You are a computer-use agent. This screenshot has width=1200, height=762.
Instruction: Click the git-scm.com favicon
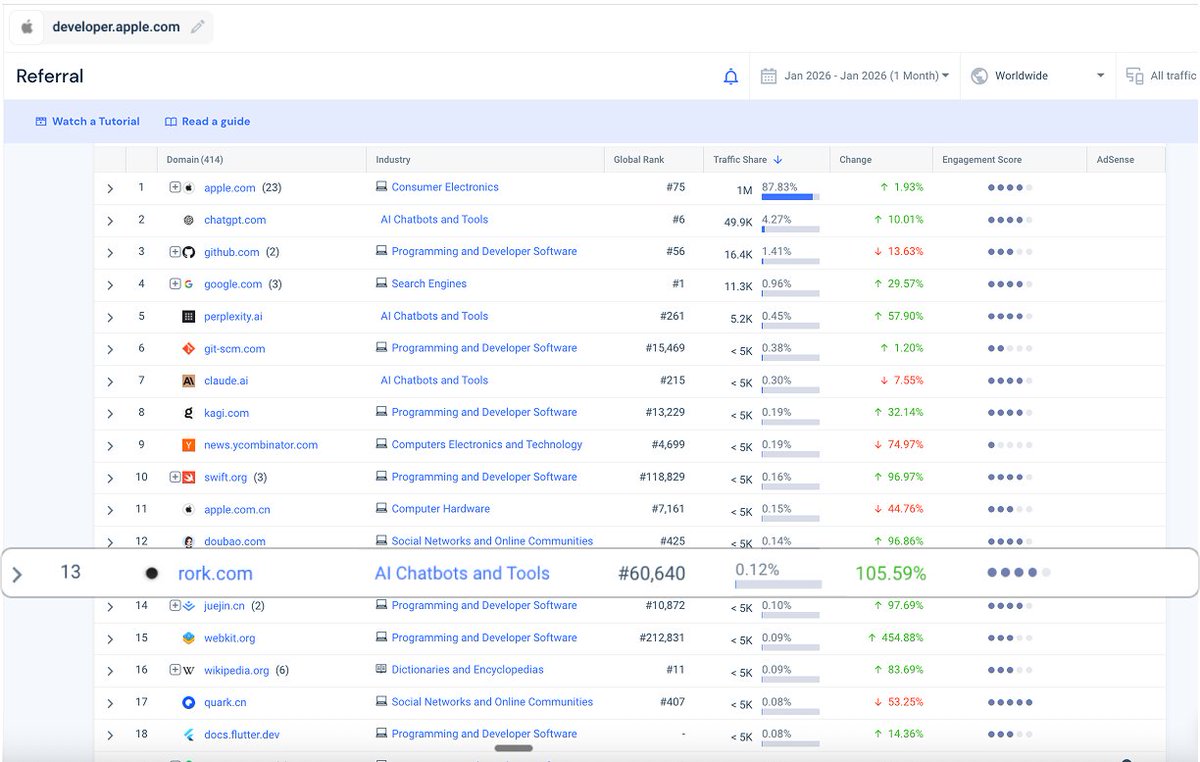click(188, 349)
